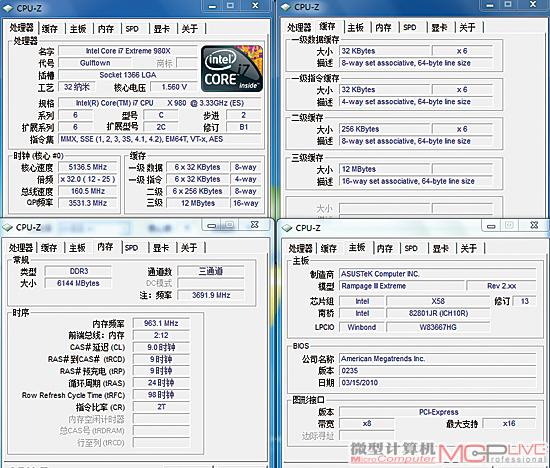Go to 显卡 tab in bottom-right mainboard window
The width and height of the screenshot is (550, 468).
441,248
